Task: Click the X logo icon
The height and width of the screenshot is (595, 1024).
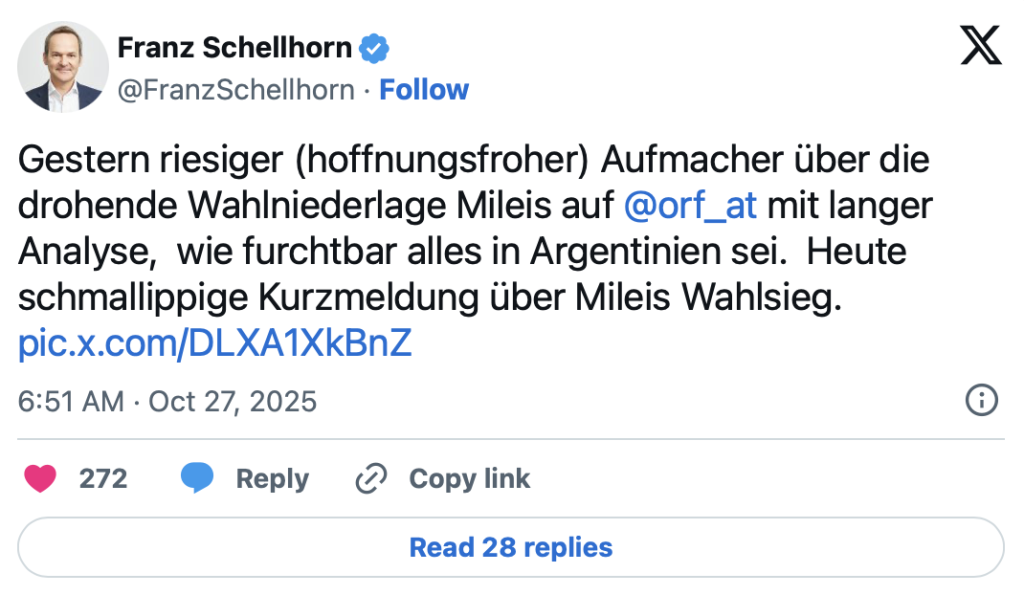Action: tap(980, 46)
